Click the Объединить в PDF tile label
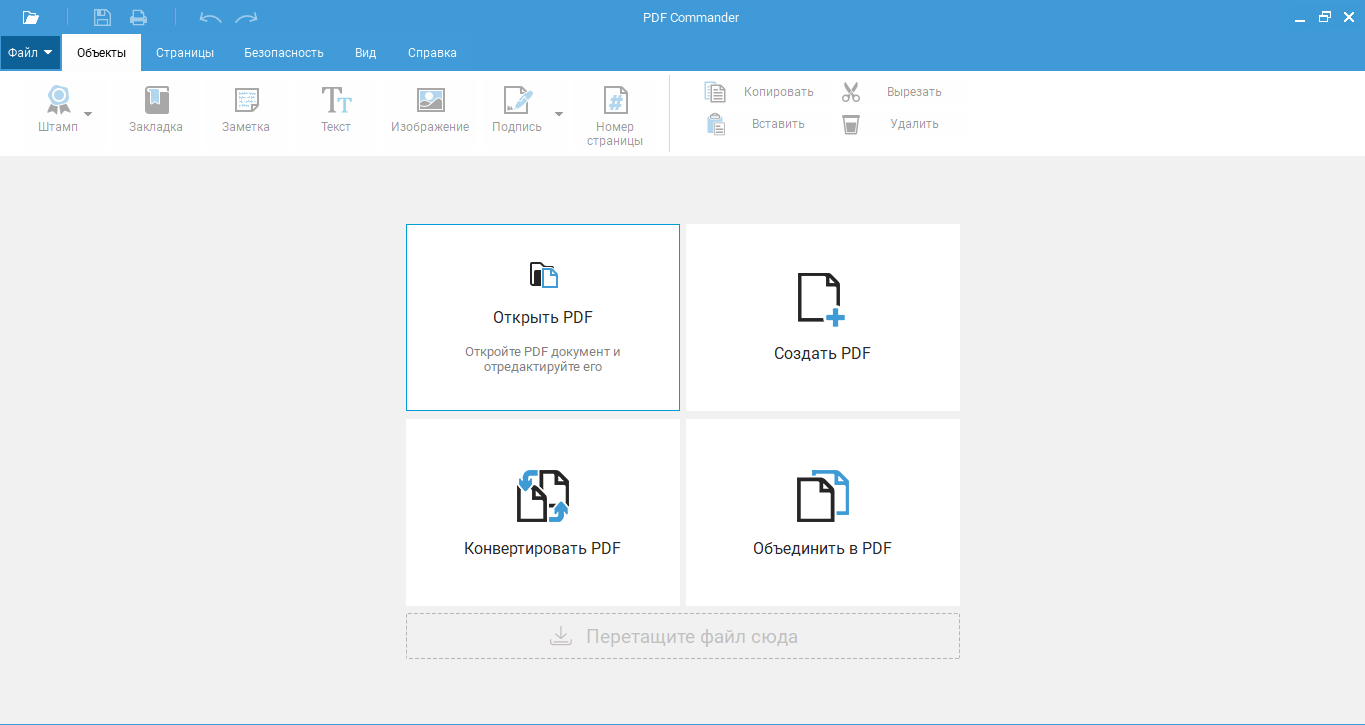The height and width of the screenshot is (725, 1365). coord(822,549)
